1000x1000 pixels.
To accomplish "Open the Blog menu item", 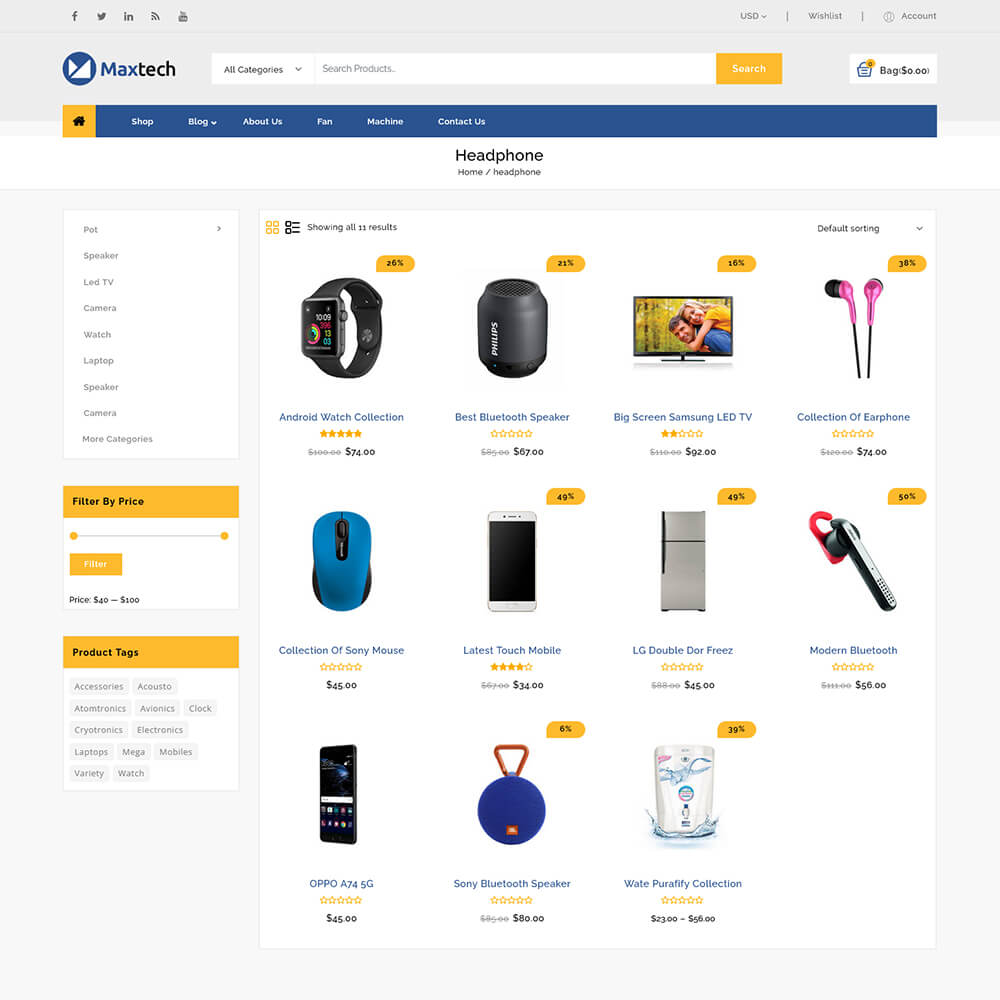I will [202, 121].
